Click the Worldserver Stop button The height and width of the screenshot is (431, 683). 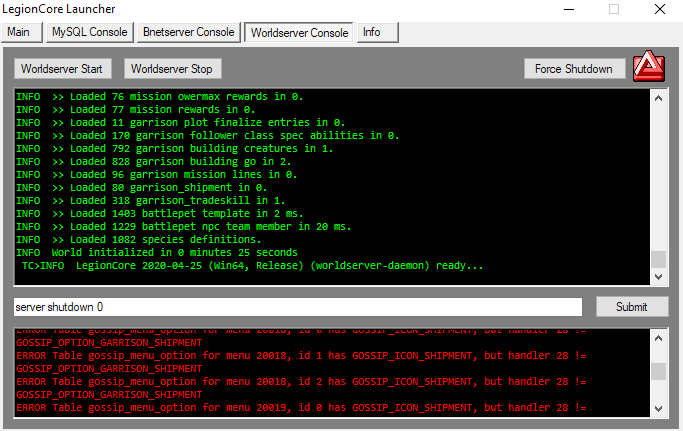coord(172,69)
